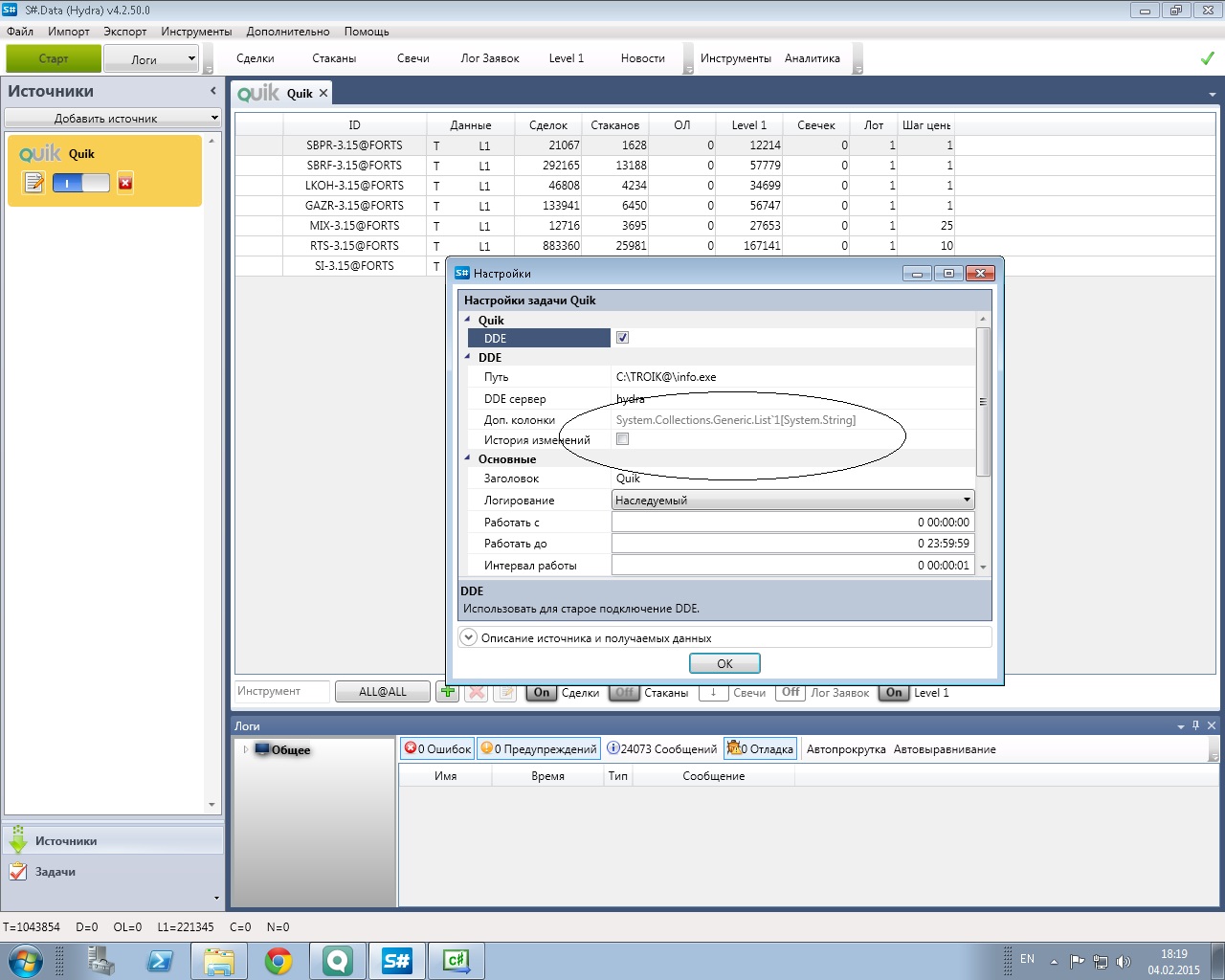Open Quik source settings edit icon

(x=34, y=182)
